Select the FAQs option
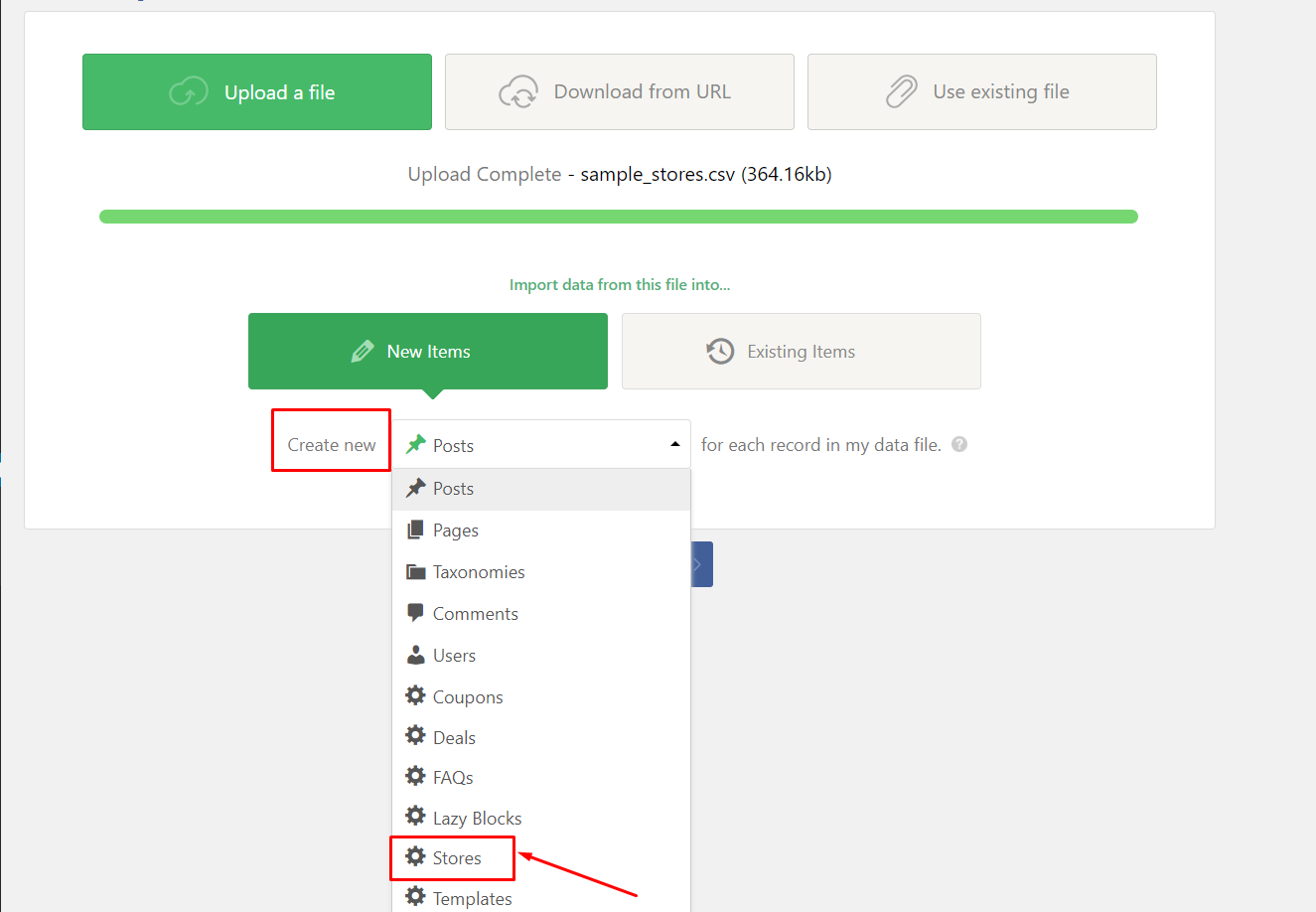 tap(453, 778)
